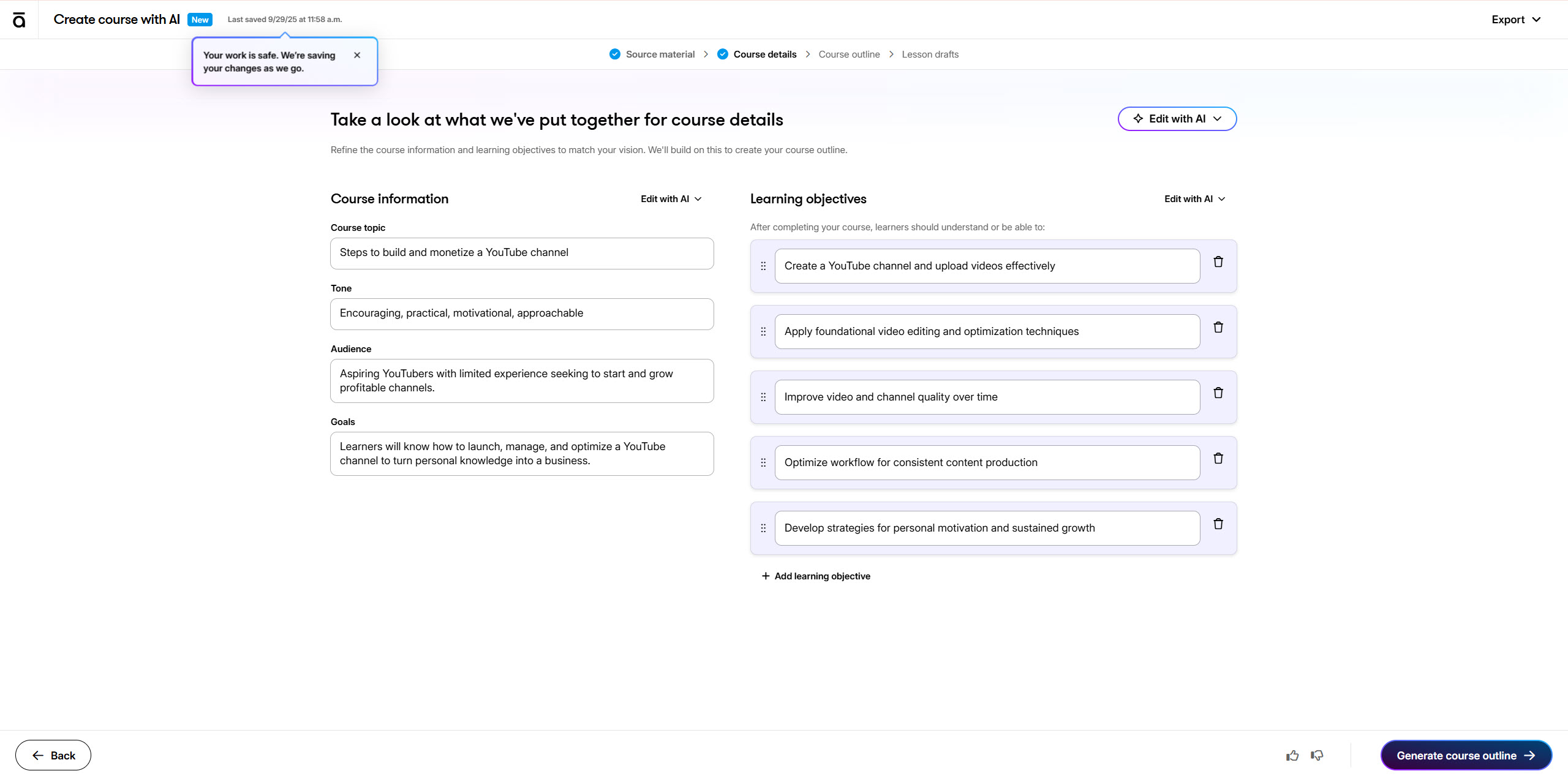
Task: Open the Export dropdown
Action: coord(1515,20)
